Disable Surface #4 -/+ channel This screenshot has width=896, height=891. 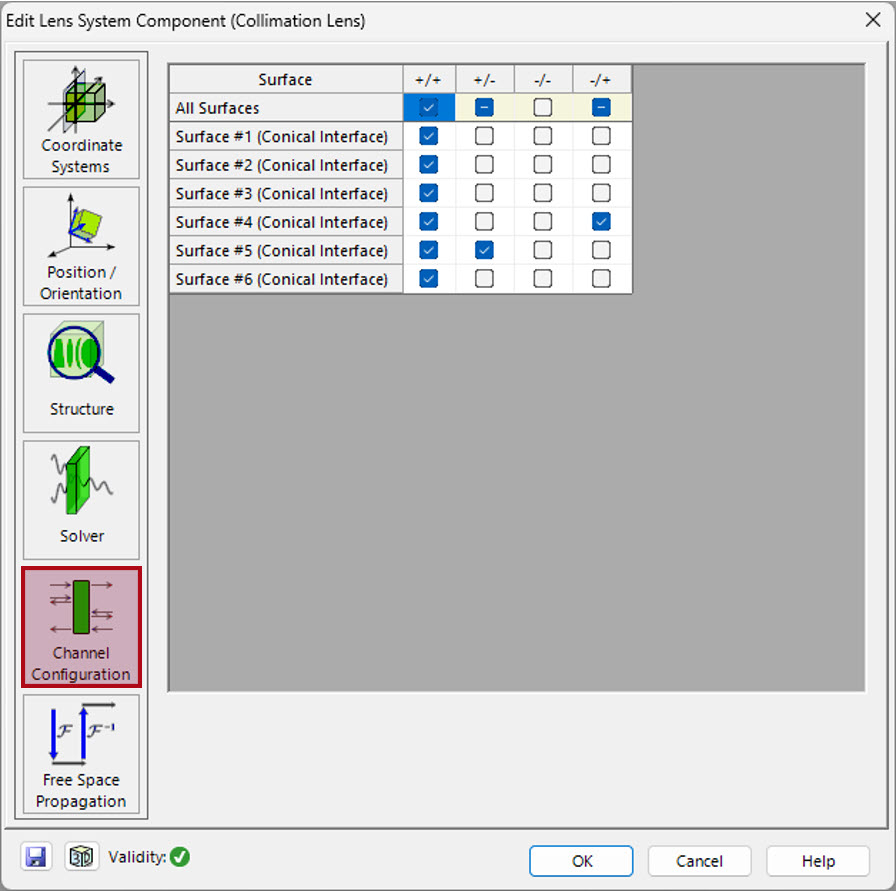pyautogui.click(x=601, y=222)
